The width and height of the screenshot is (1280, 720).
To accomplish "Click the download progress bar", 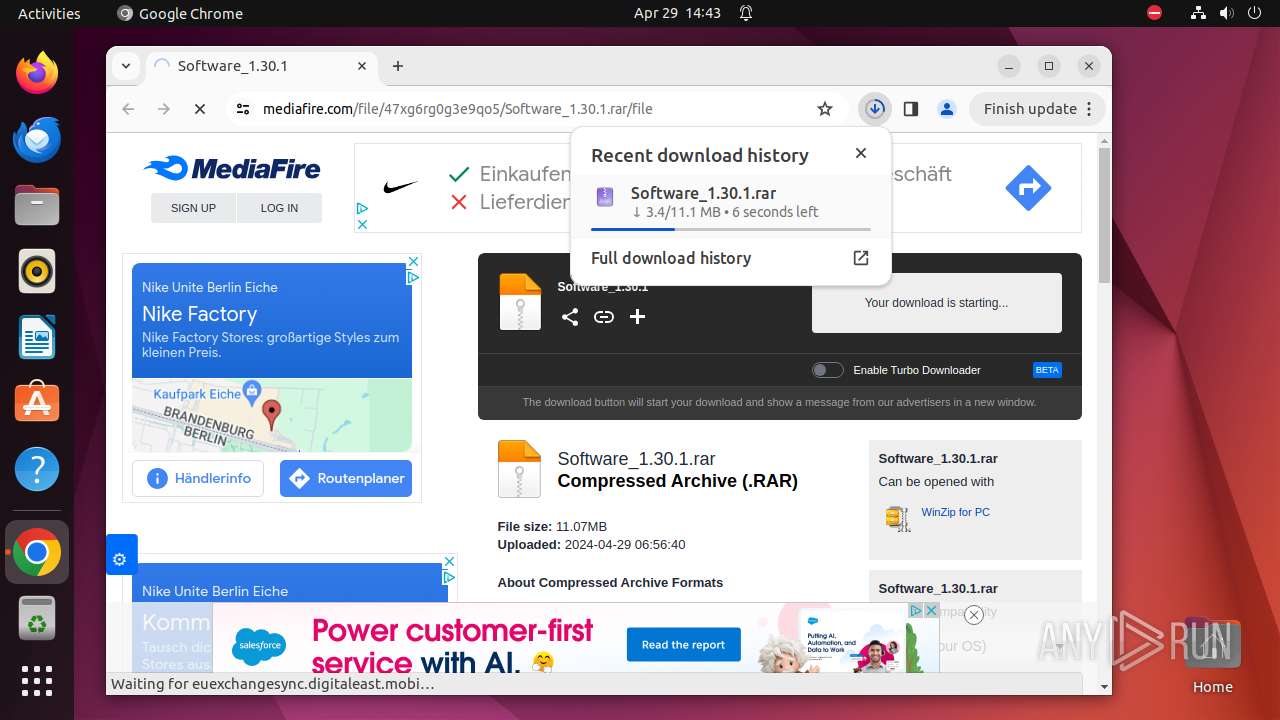I will click(x=730, y=229).
